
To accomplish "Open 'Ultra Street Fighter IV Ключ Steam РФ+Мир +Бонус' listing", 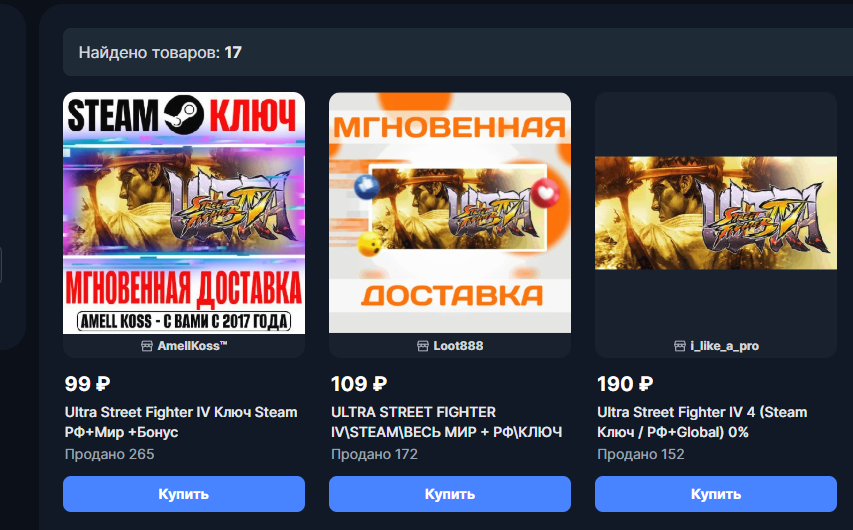I will click(181, 422).
